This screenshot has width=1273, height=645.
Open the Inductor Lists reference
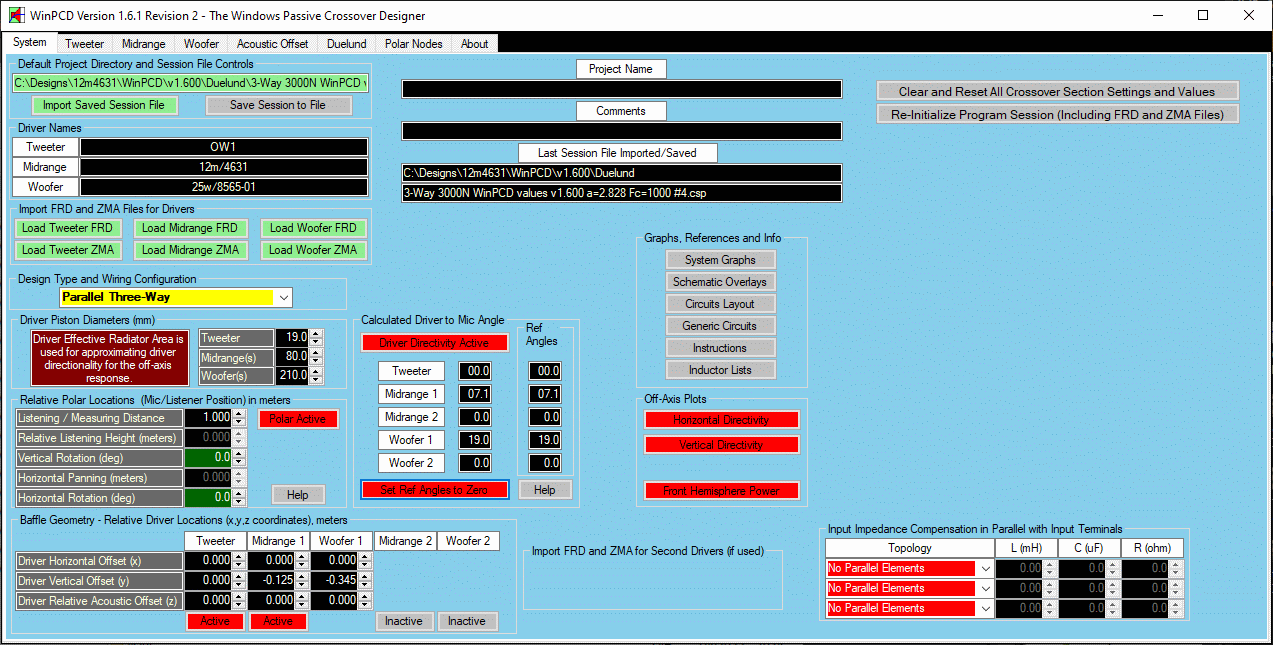click(720, 370)
